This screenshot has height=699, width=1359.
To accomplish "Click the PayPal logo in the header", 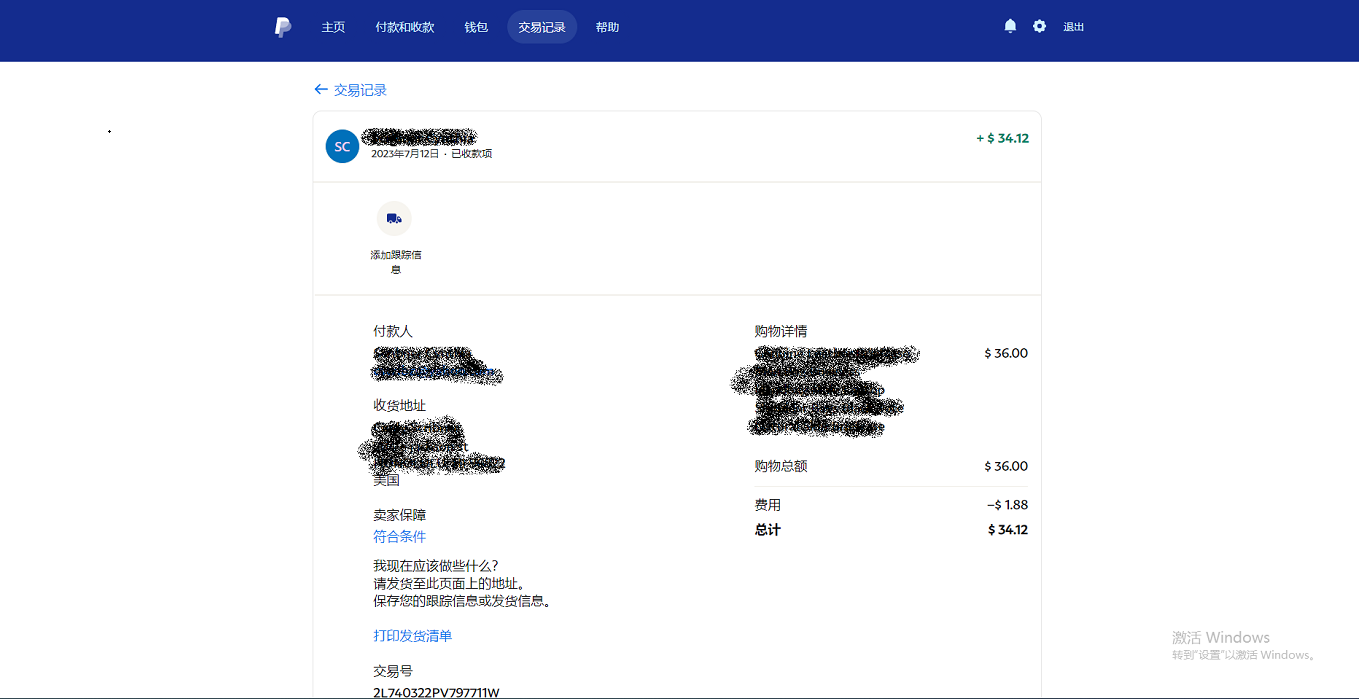I will tap(283, 27).
